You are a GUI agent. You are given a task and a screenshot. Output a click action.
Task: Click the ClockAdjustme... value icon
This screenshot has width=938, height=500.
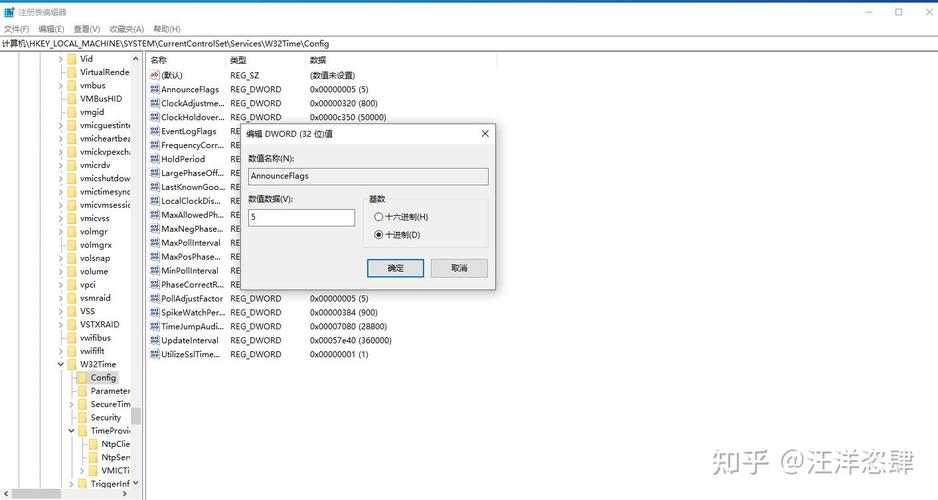(x=154, y=103)
